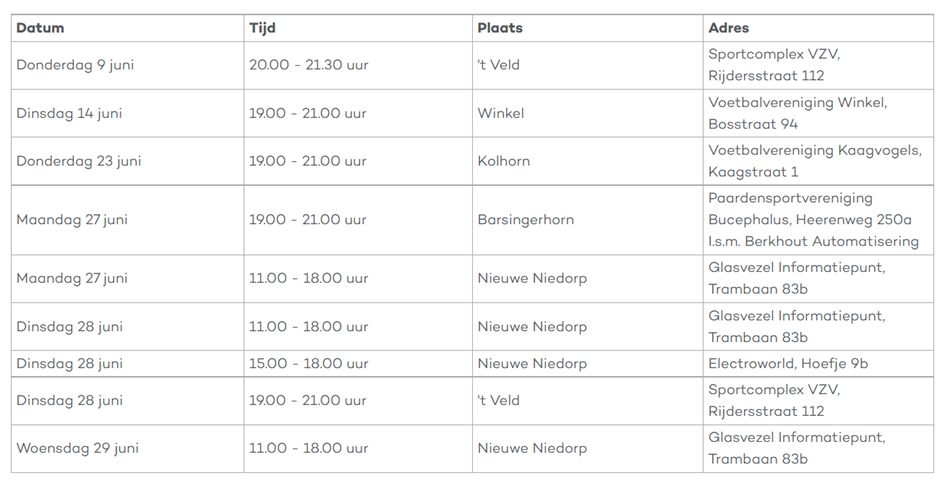Click the Donderdag 9 juni date cell
Screen dimensions: 945x486
click(75, 65)
